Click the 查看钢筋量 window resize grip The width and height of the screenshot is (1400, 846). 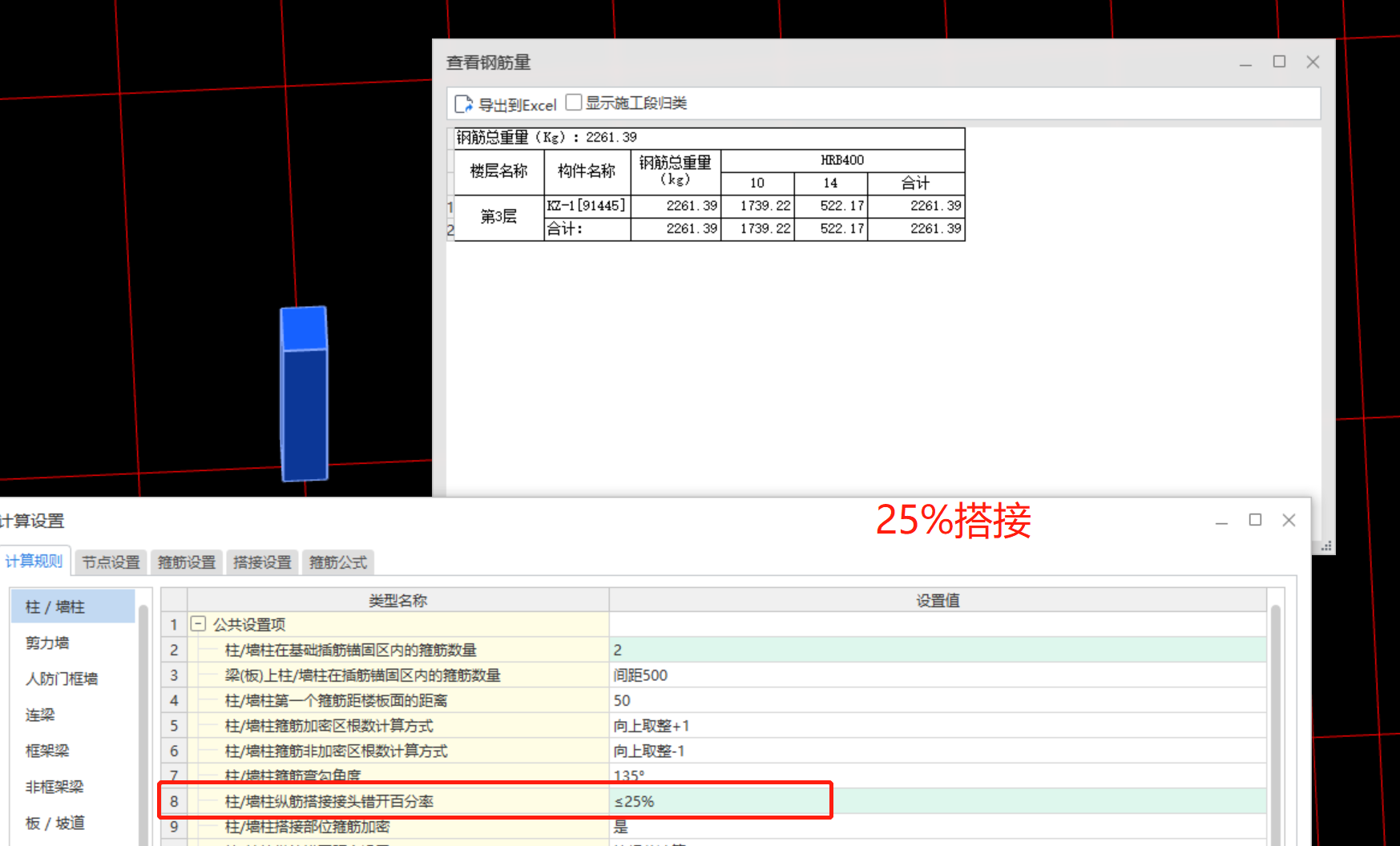click(1326, 546)
